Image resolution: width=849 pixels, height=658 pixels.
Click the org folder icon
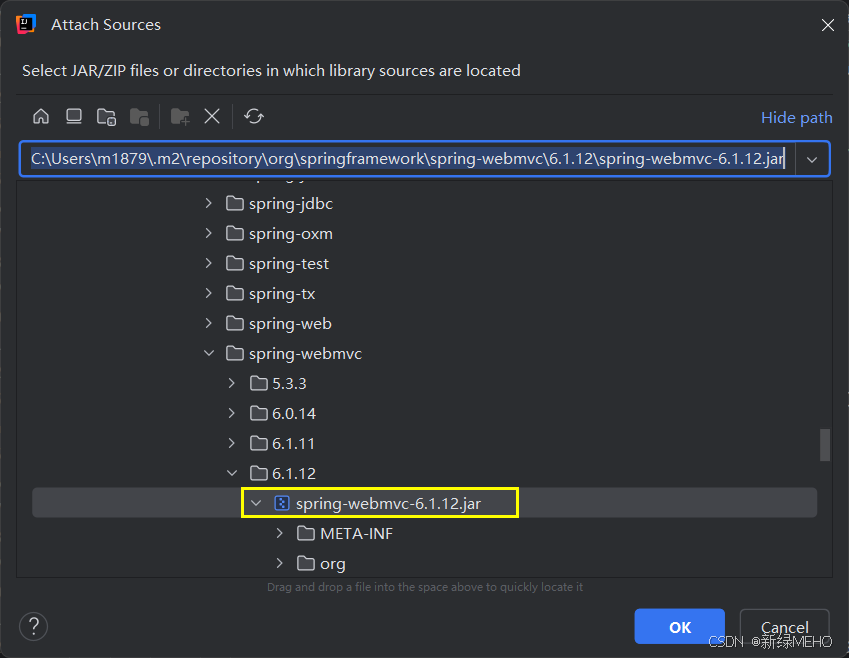(x=306, y=563)
